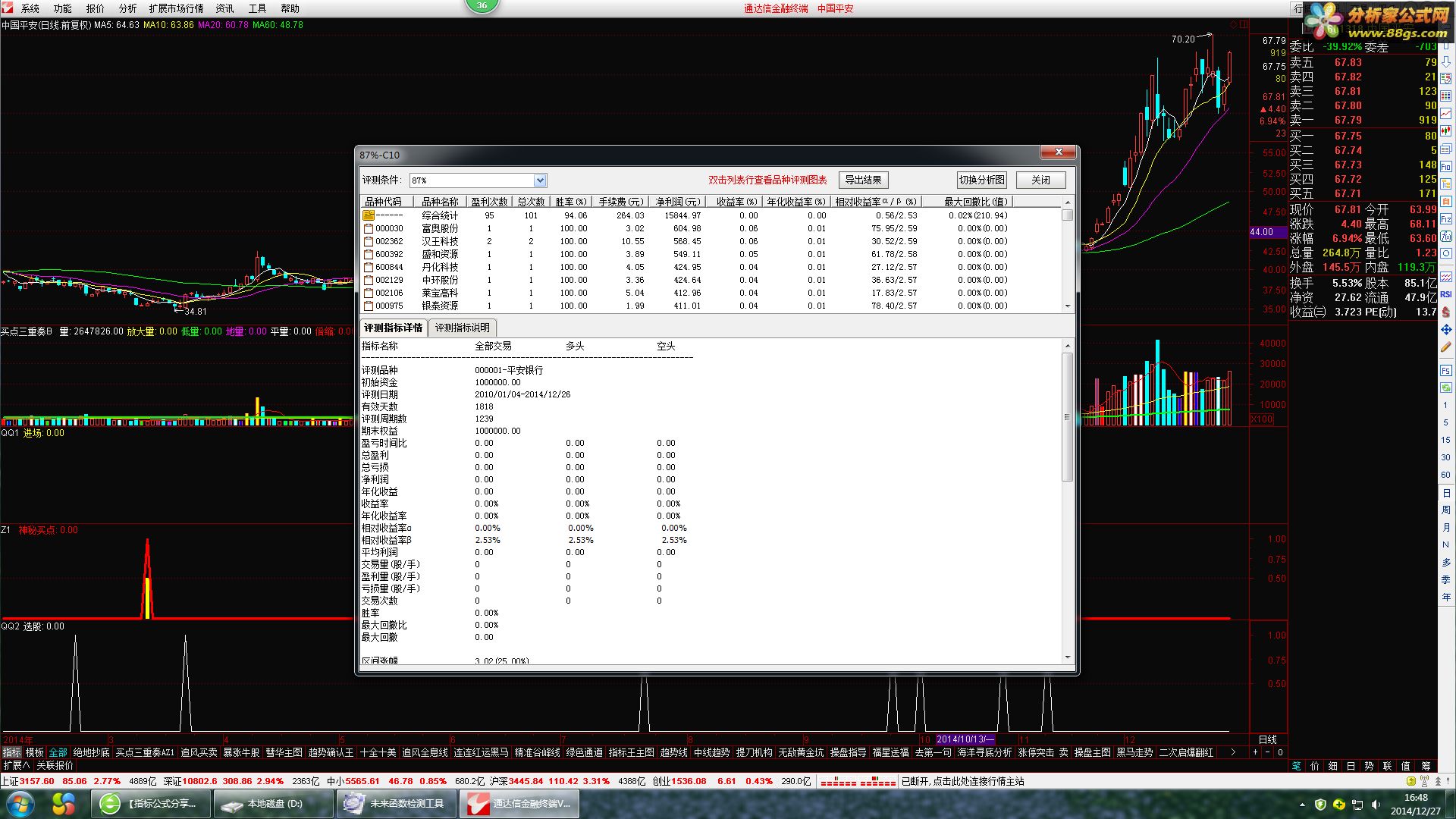The height and width of the screenshot is (819, 1456).
Task: Apply the 十全十美 indicator
Action: tap(378, 752)
